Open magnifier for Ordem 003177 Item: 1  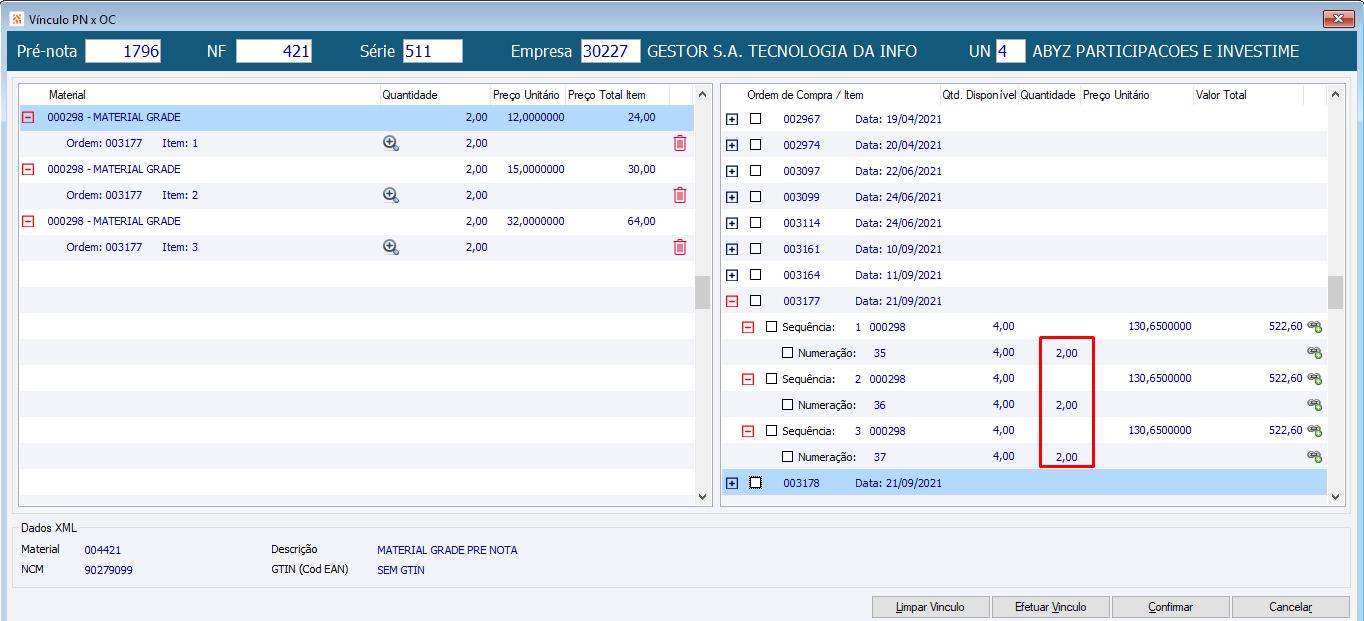click(x=391, y=143)
